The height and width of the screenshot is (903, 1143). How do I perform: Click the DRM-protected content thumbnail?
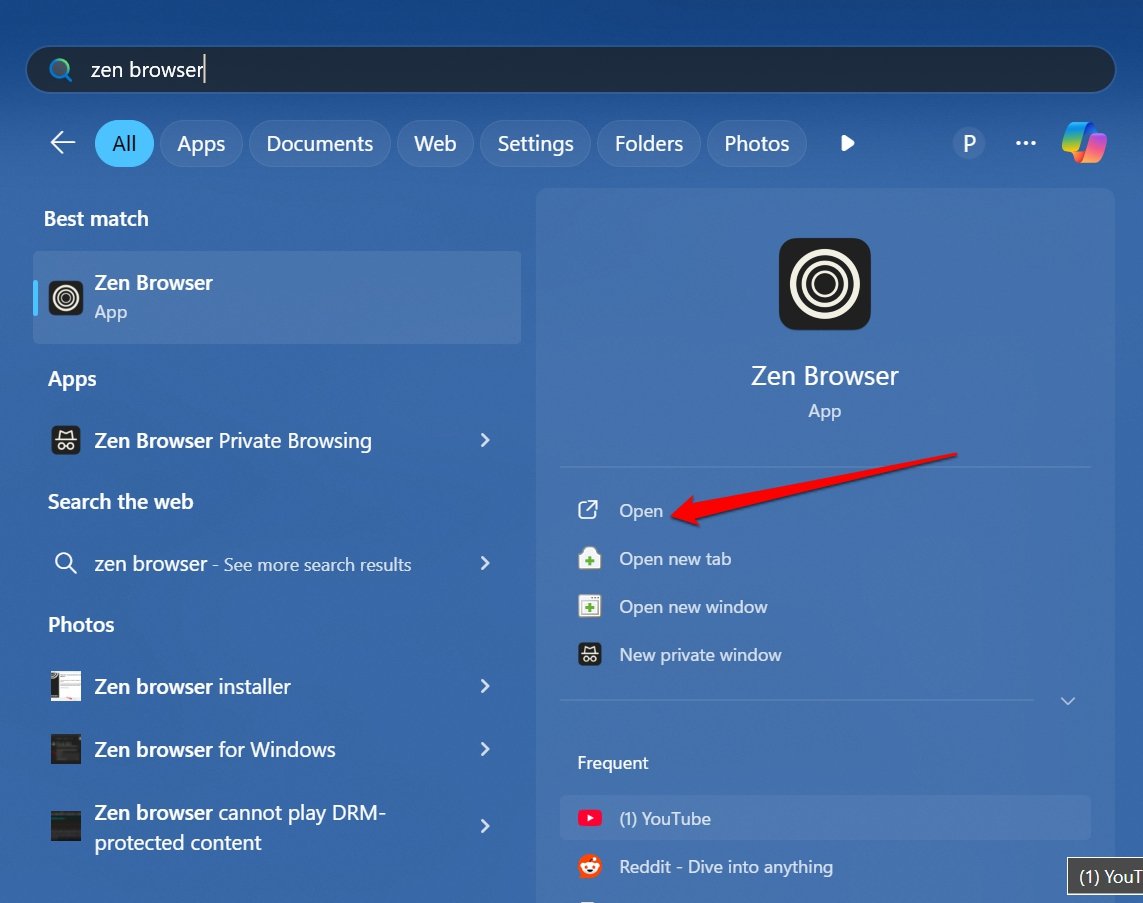66,826
